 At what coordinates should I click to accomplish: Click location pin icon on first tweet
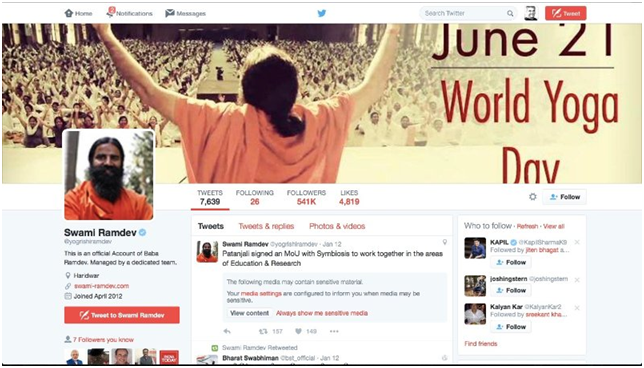444,242
